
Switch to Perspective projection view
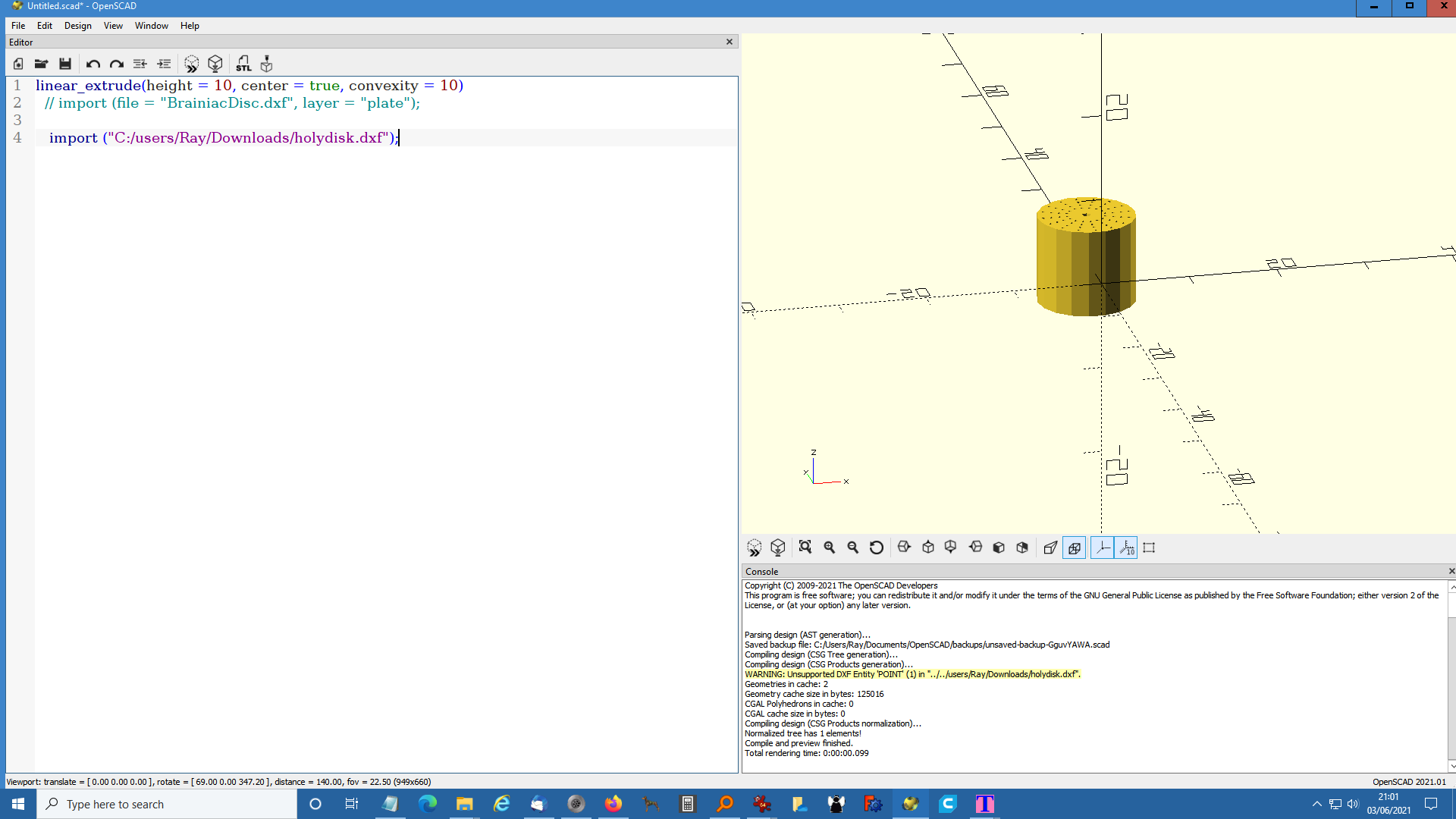pyautogui.click(x=1050, y=548)
